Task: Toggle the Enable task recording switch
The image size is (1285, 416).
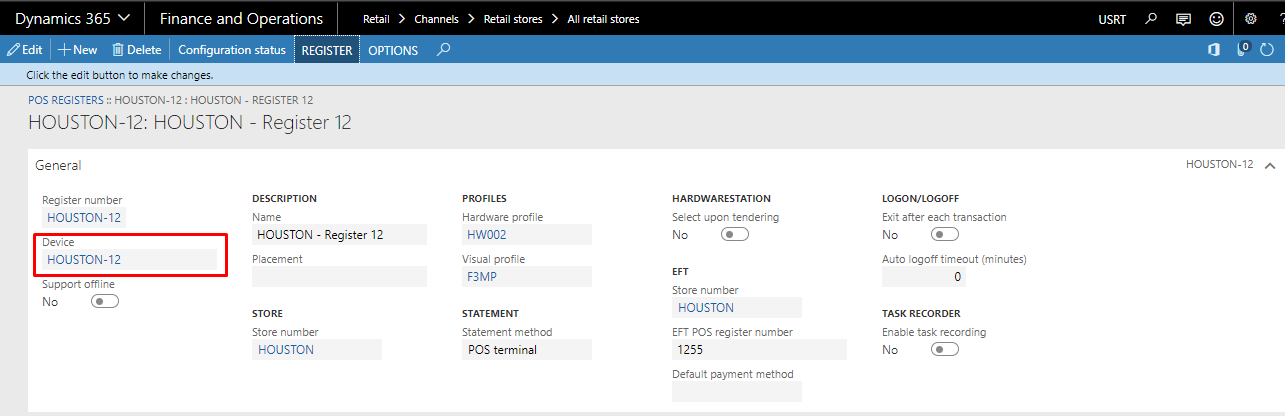Action: point(944,349)
